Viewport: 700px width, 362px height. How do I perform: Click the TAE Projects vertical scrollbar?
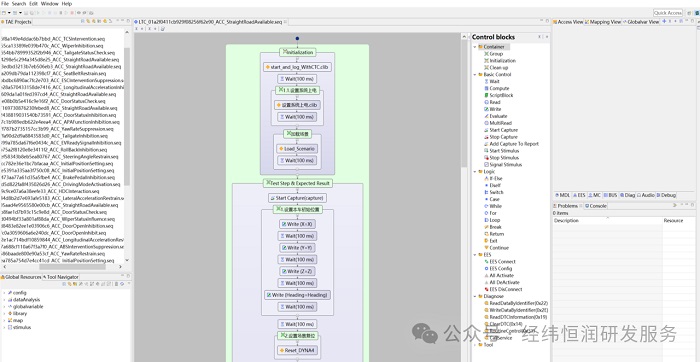127,116
